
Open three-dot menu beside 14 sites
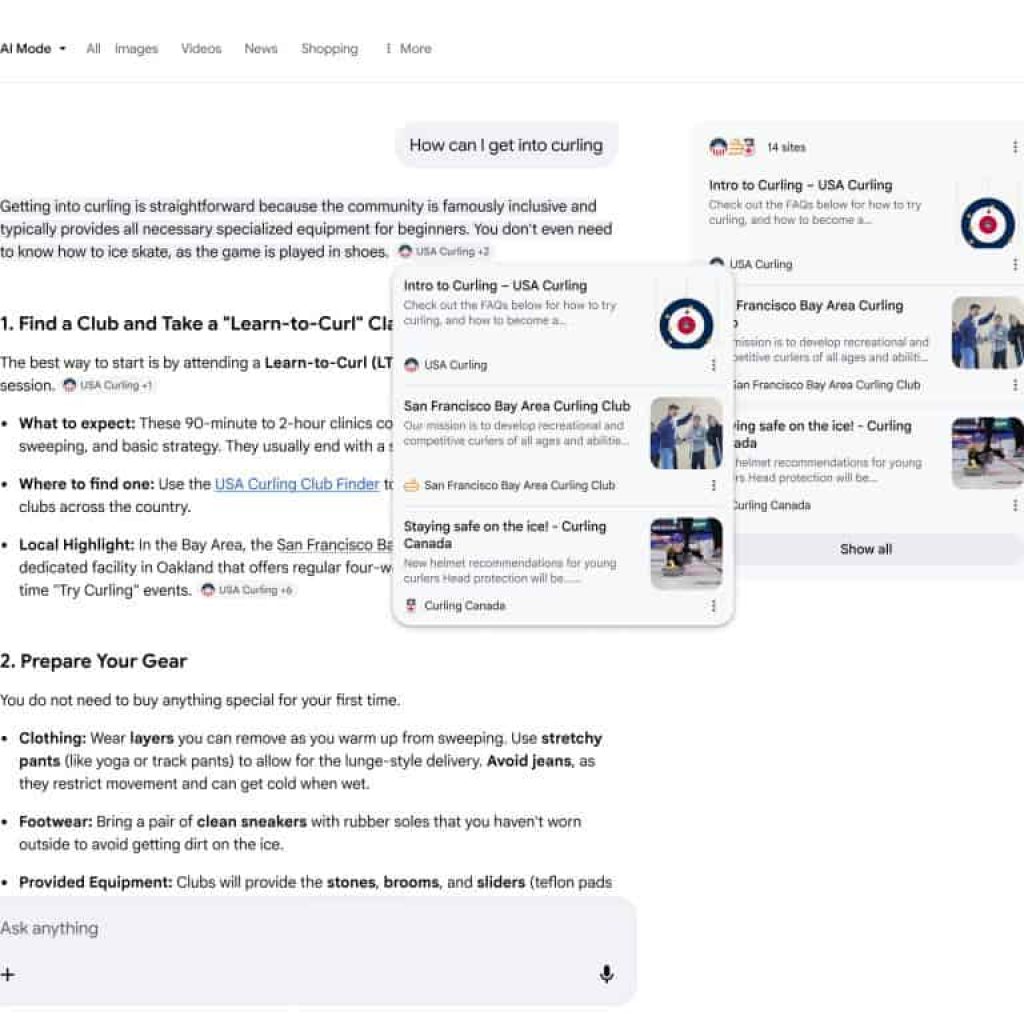tap(1015, 147)
